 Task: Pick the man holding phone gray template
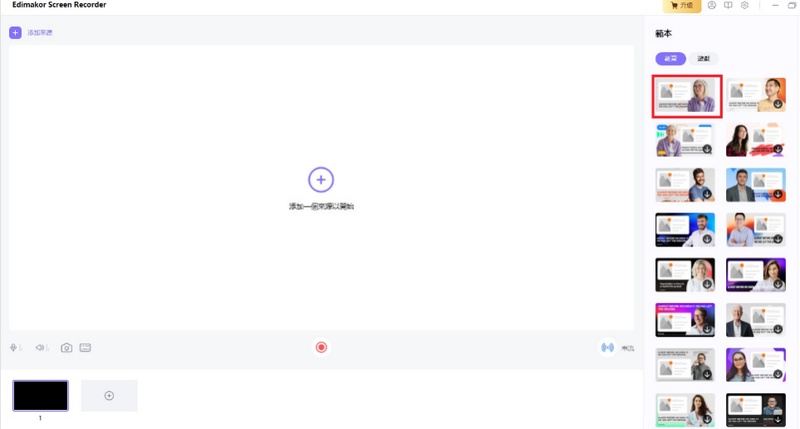click(685, 365)
